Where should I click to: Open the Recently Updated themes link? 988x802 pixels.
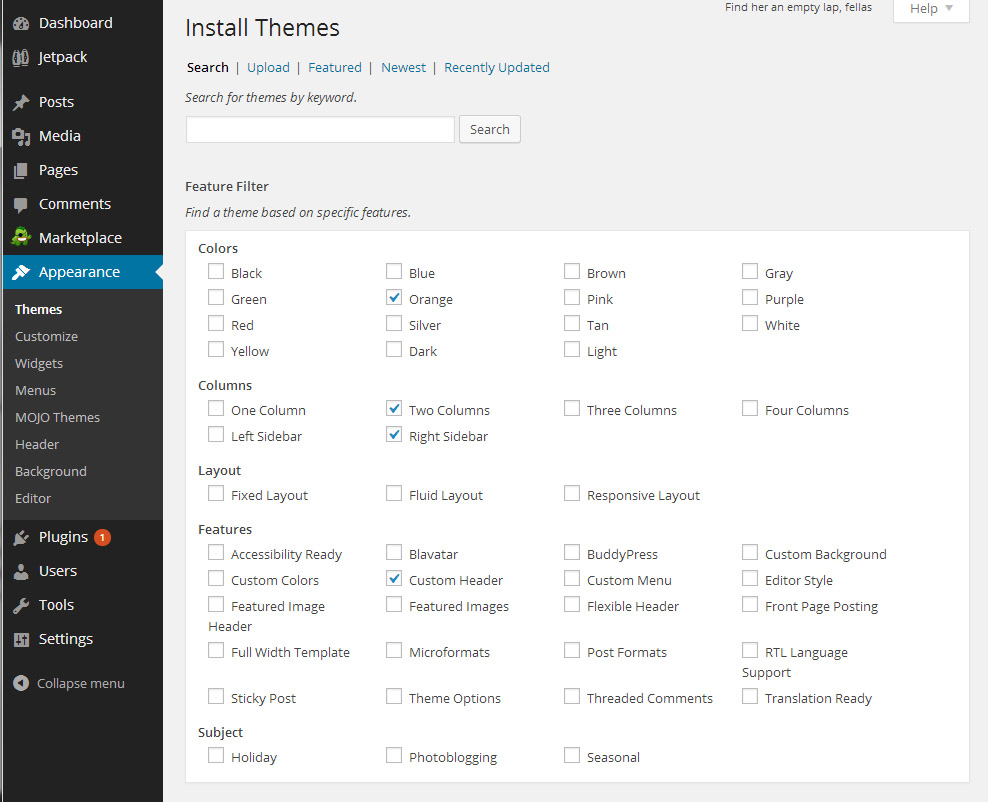497,67
